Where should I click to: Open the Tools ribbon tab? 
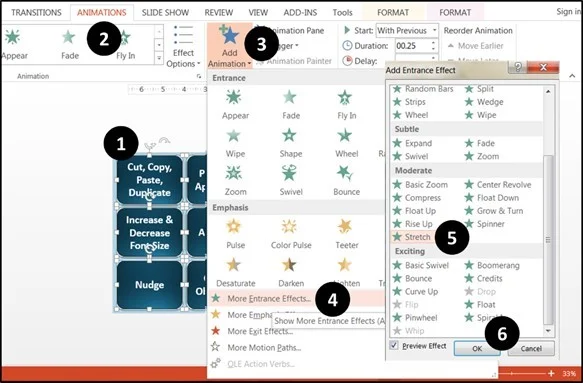click(342, 12)
